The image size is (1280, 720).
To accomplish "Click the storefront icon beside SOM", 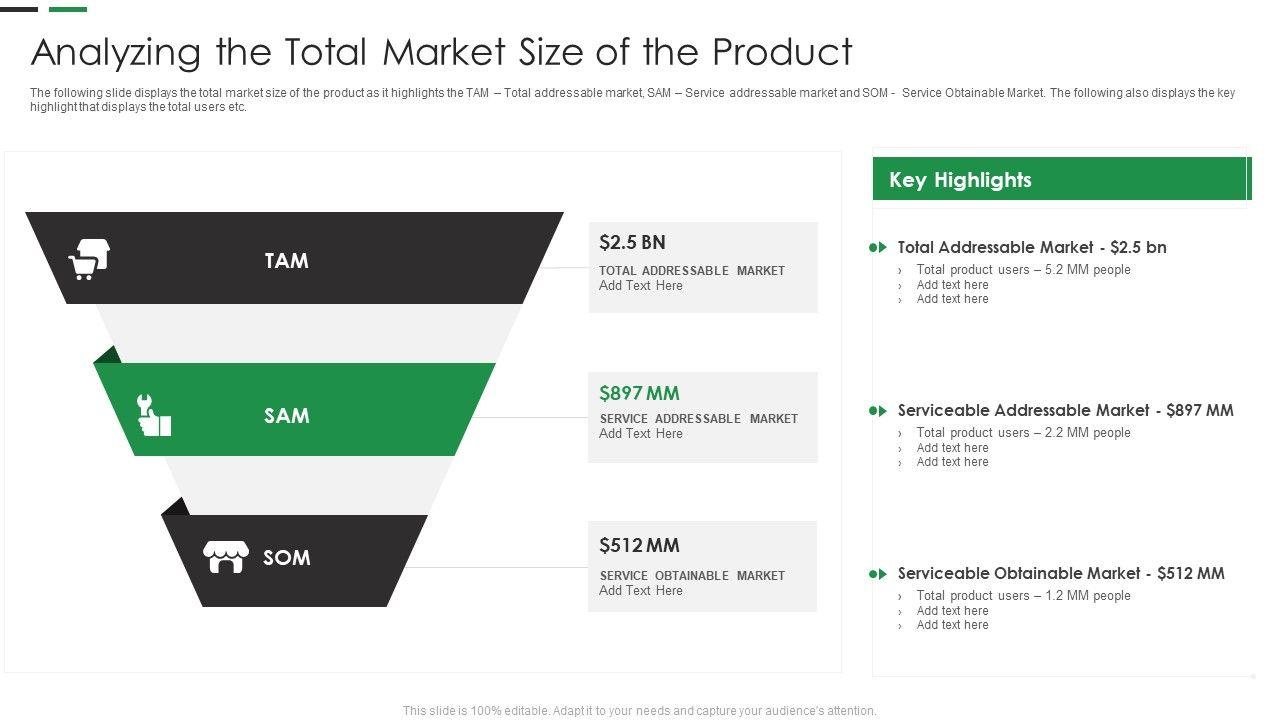I will [x=225, y=557].
